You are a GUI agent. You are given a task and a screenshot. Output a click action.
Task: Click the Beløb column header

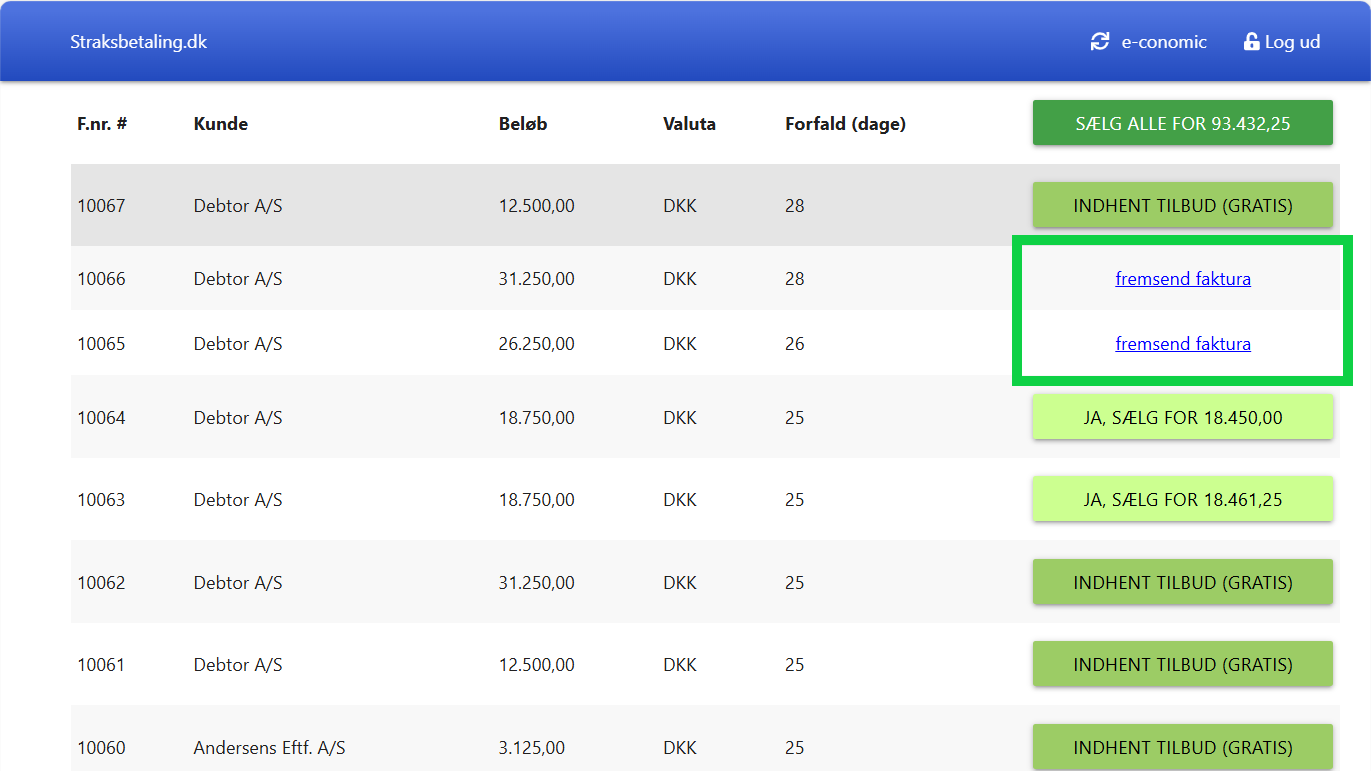click(x=523, y=124)
